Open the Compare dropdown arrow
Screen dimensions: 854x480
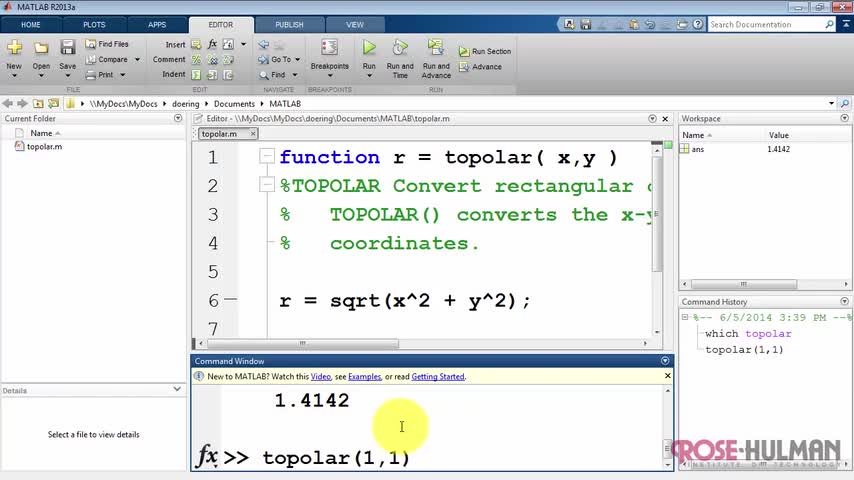(137, 59)
